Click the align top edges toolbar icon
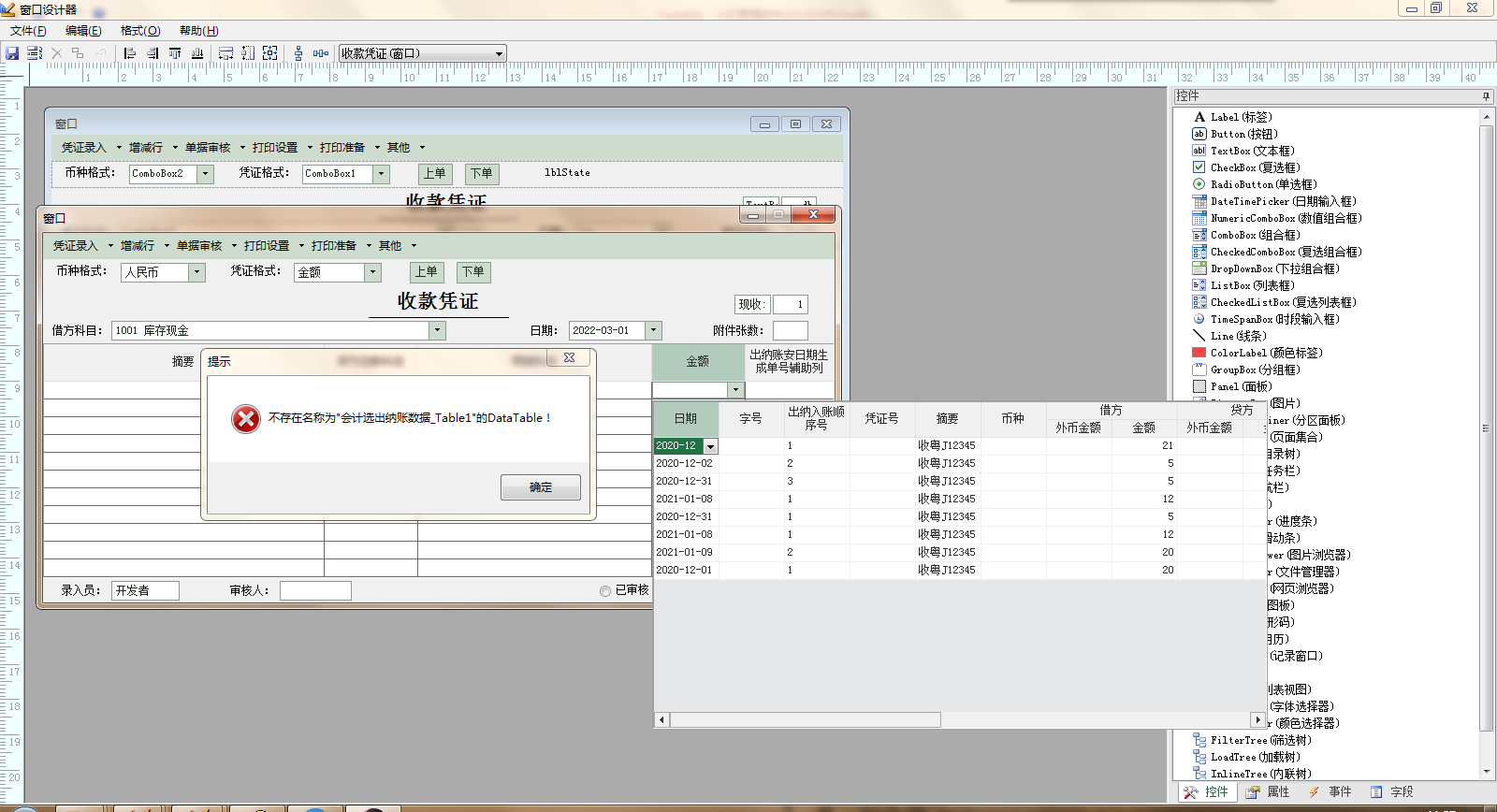 (175, 53)
